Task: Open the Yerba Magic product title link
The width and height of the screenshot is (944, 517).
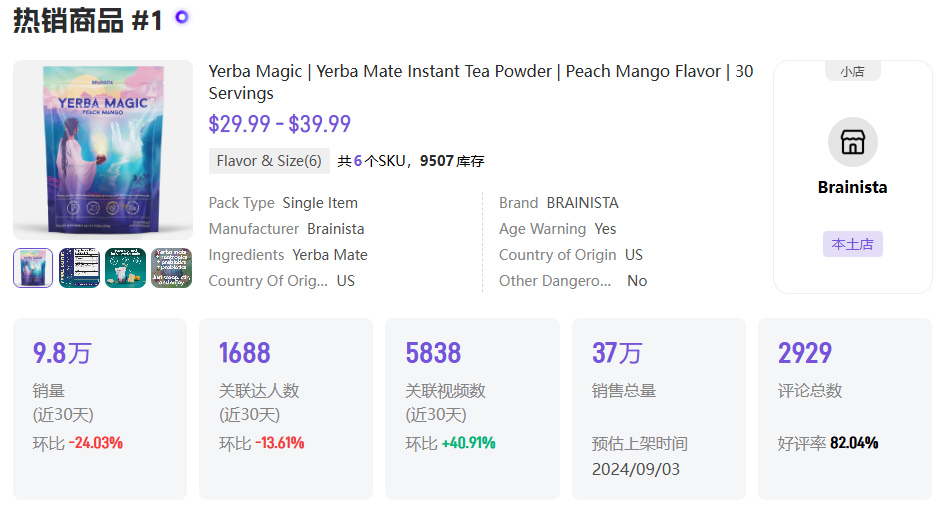Action: click(x=480, y=82)
